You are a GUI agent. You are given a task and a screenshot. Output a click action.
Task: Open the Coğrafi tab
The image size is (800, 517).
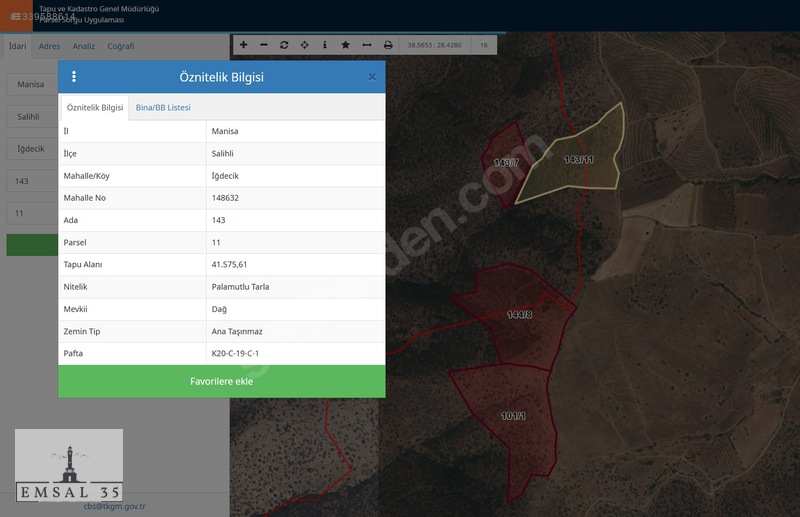pyautogui.click(x=121, y=46)
